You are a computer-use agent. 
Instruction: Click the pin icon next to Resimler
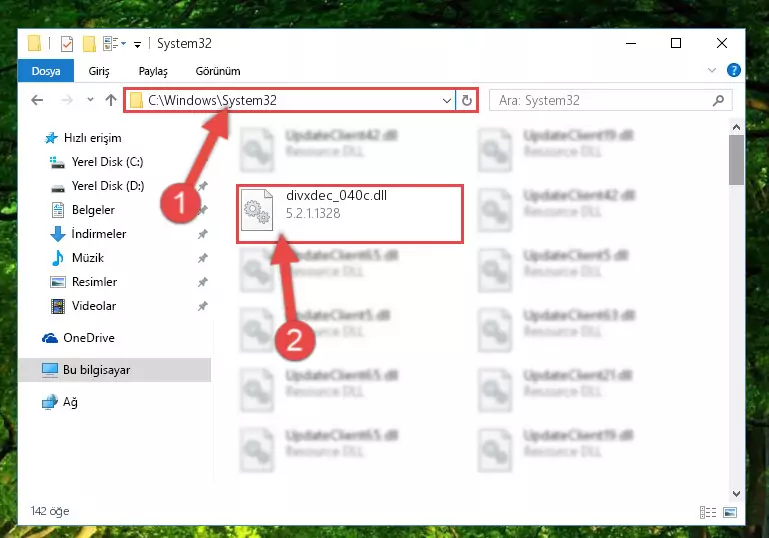(203, 282)
